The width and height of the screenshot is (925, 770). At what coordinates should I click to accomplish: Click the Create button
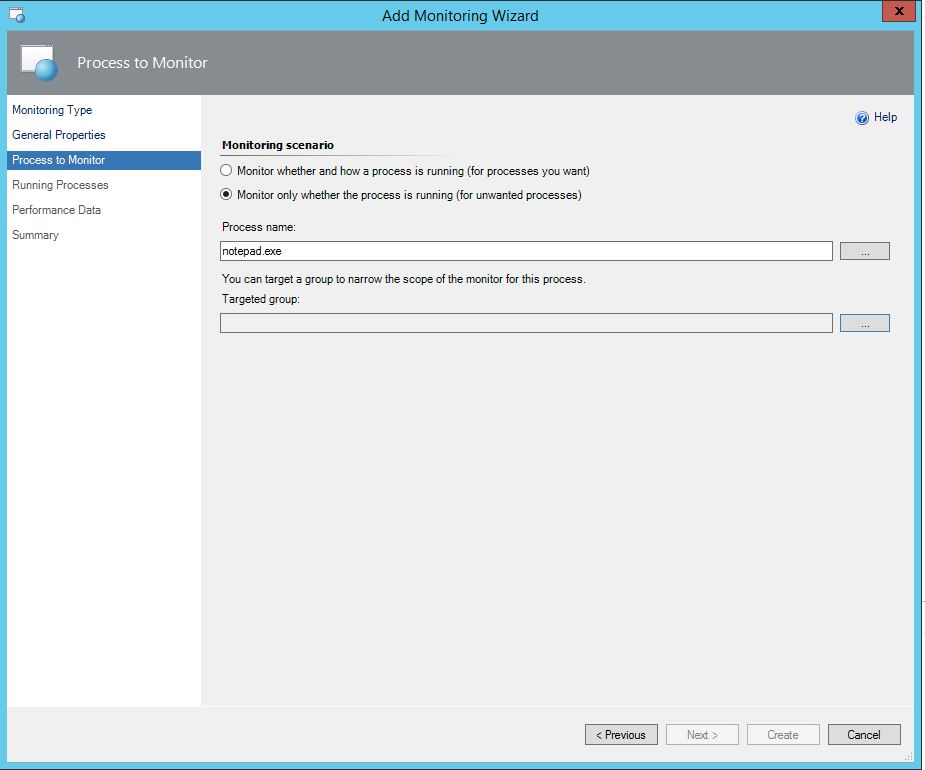point(783,735)
